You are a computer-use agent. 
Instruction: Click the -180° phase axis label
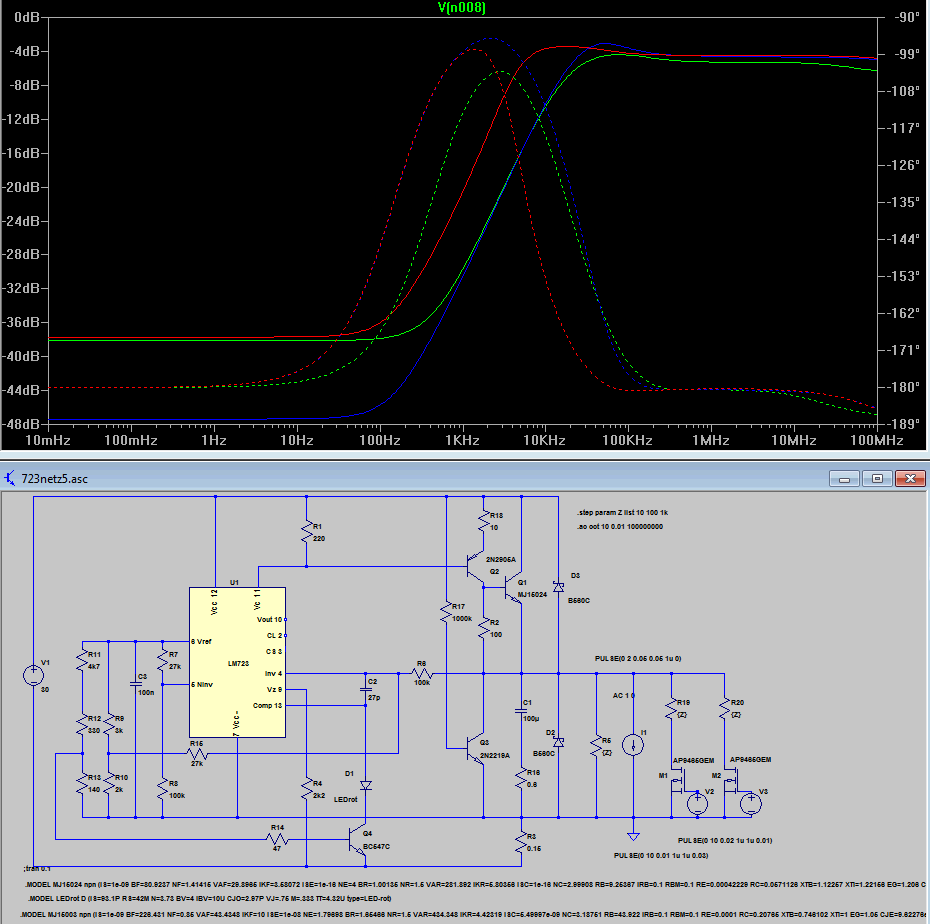903,387
